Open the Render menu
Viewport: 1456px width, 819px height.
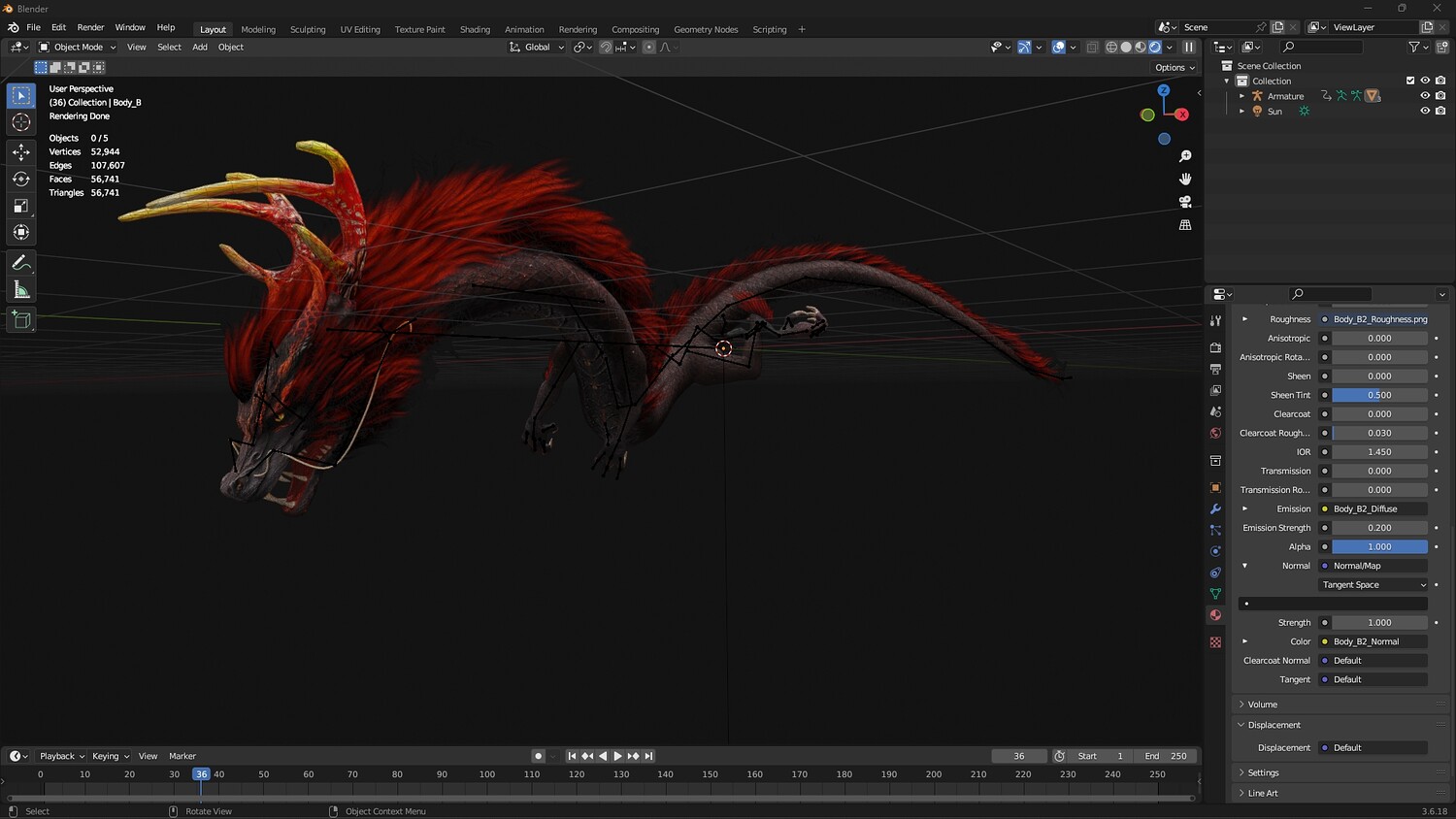[x=90, y=27]
